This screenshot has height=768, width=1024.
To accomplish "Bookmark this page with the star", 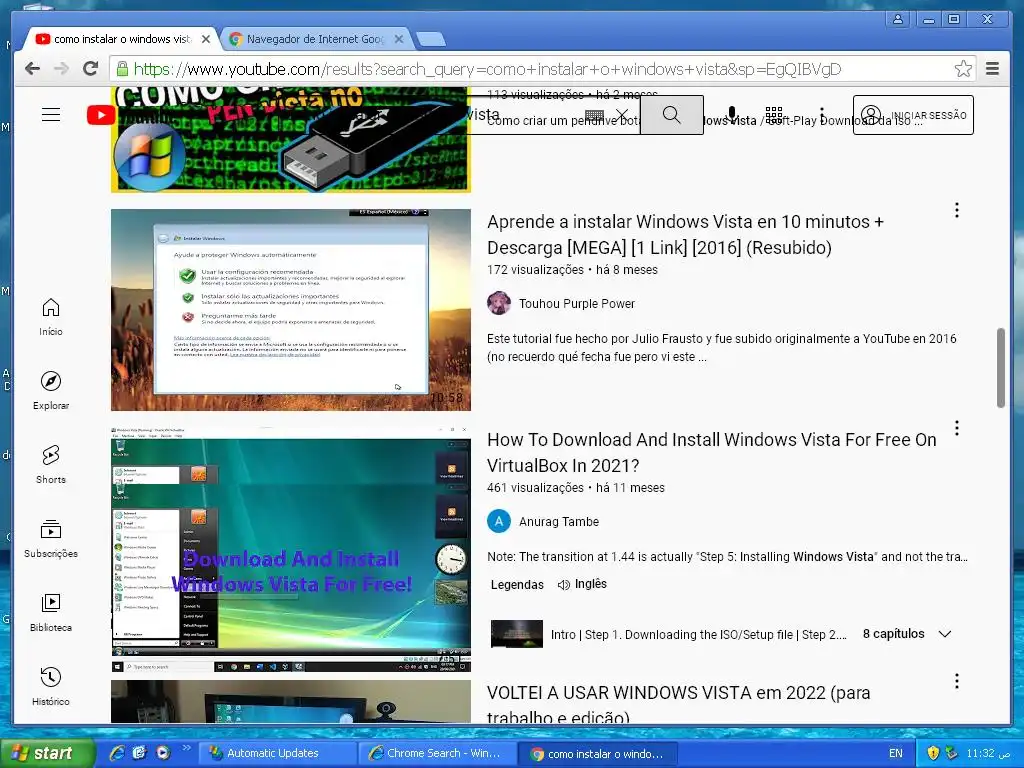I will click(963, 69).
